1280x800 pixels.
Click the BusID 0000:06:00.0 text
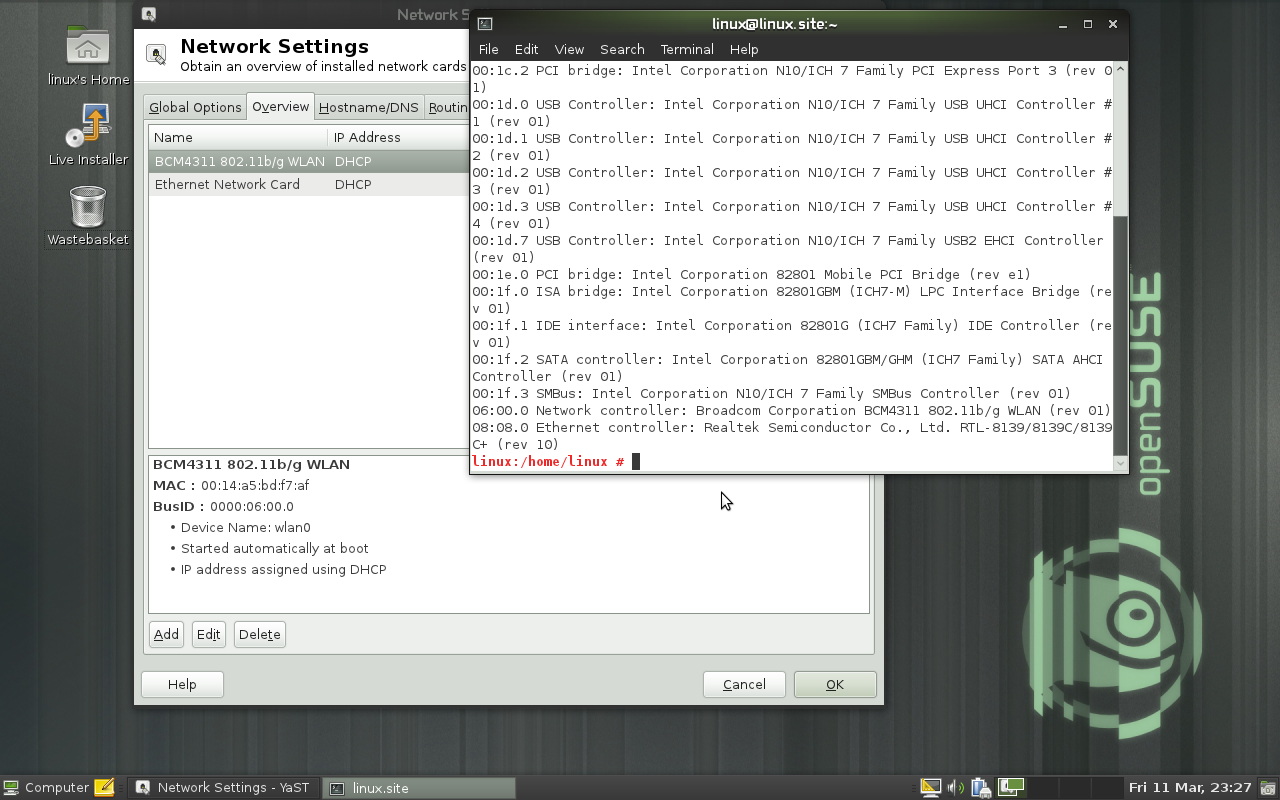[x=252, y=507]
